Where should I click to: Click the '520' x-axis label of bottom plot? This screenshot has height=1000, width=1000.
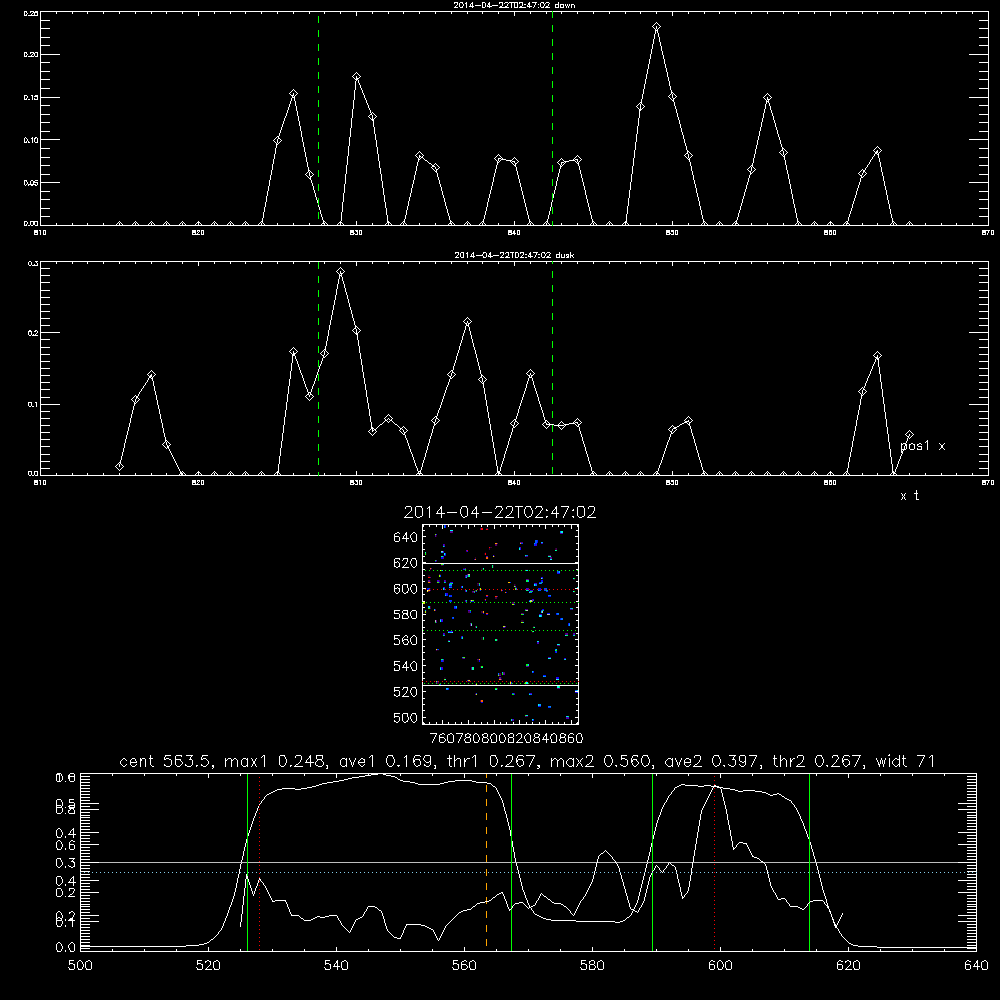[x=208, y=966]
